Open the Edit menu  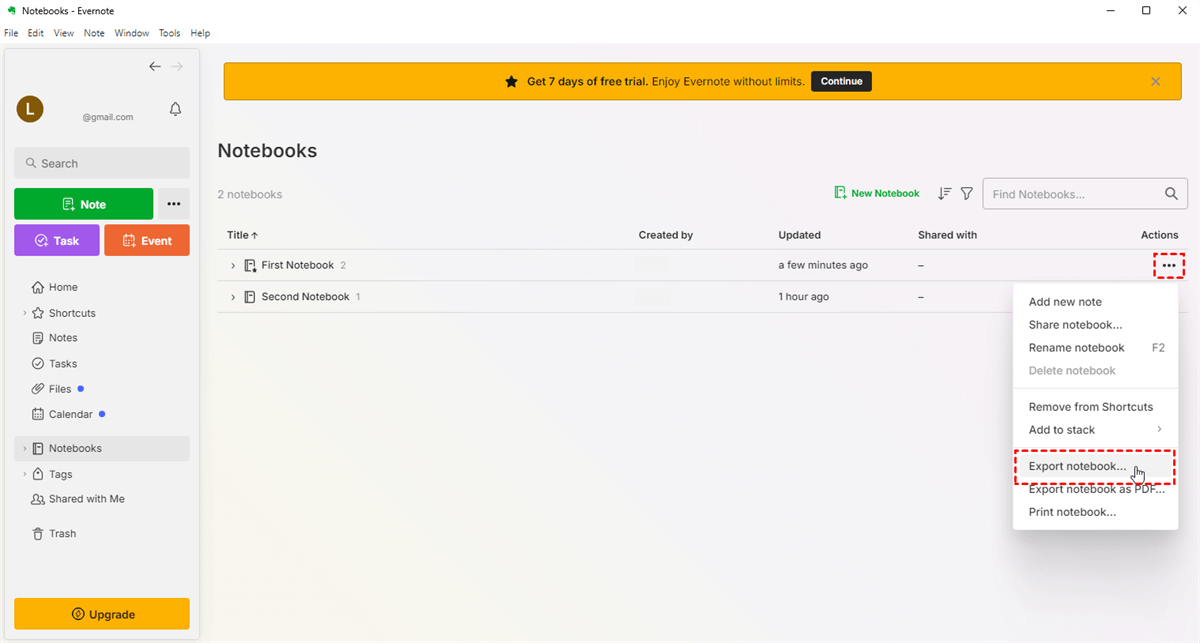[36, 33]
